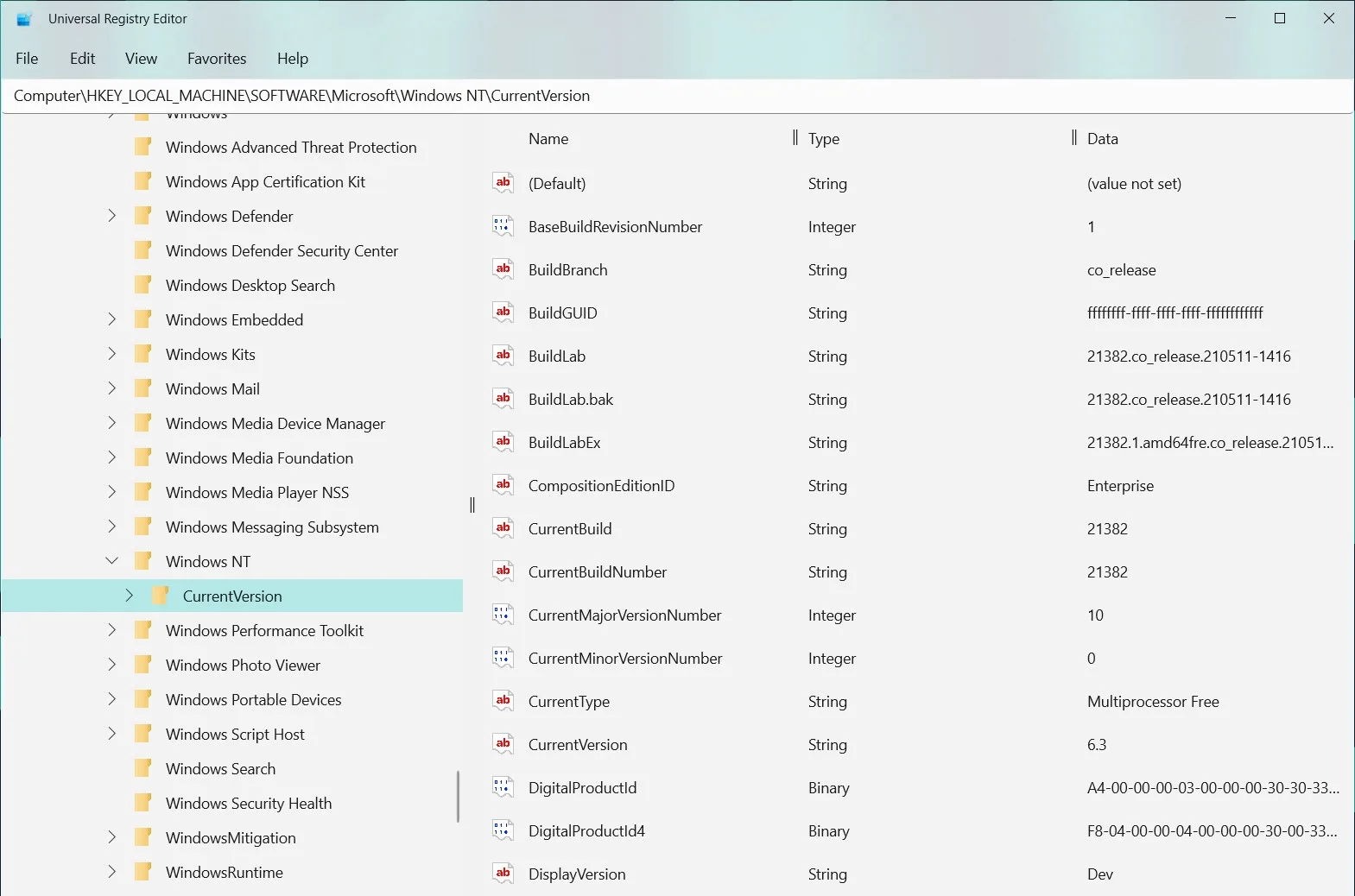Sort values by the Name column header
This screenshot has width=1355, height=896.
(548, 138)
